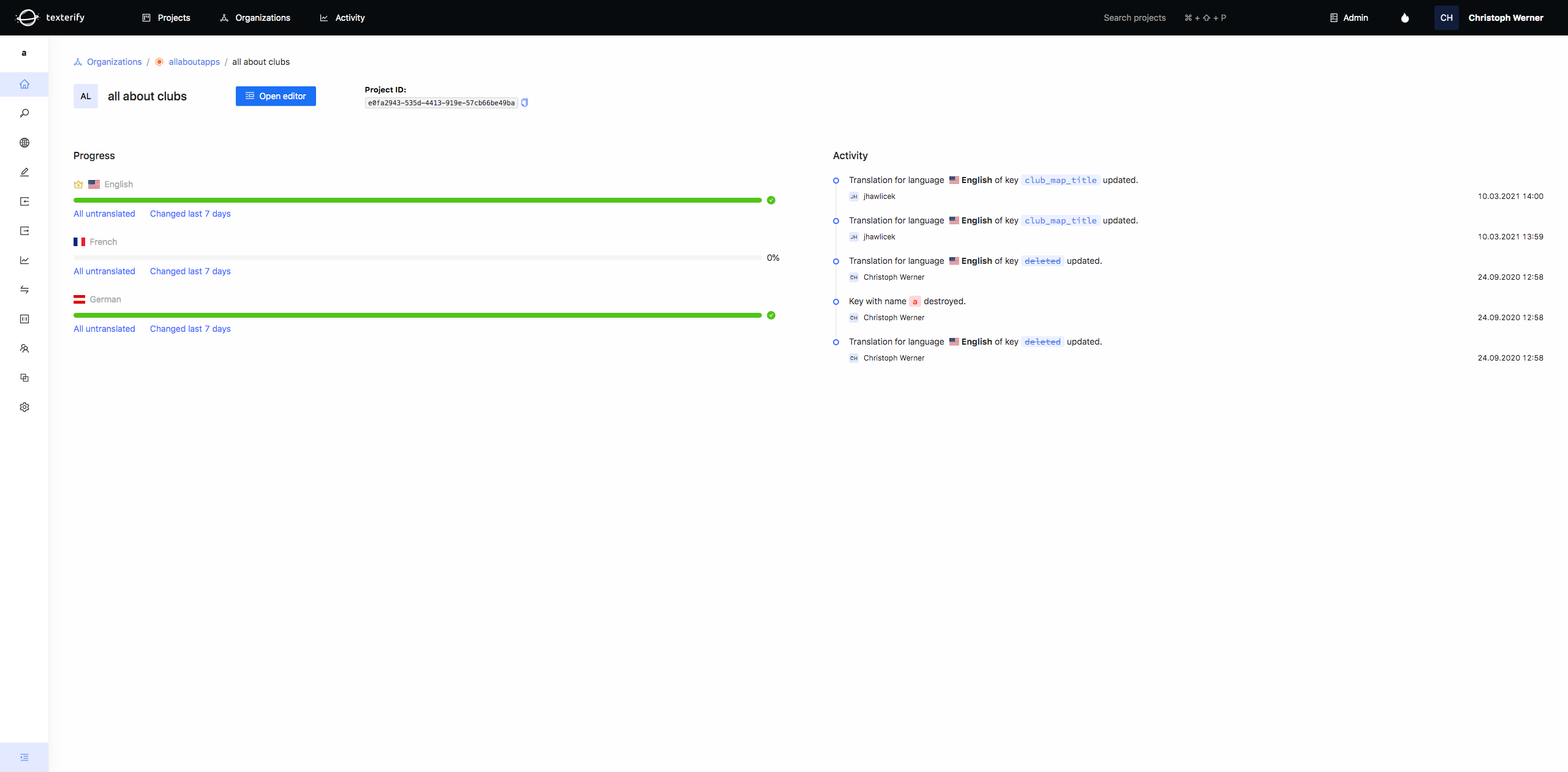Click the deleted key tag in last activity entry

click(x=1042, y=342)
